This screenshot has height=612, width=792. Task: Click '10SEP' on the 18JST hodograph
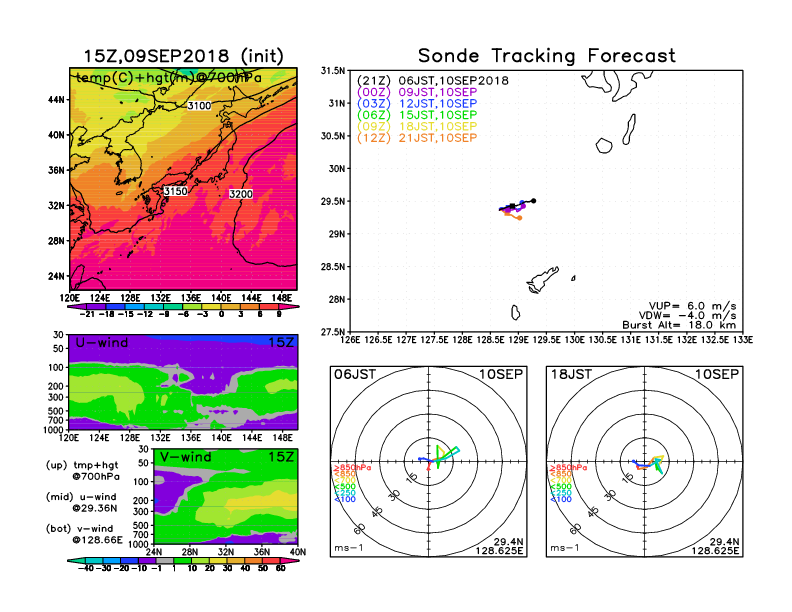[717, 375]
